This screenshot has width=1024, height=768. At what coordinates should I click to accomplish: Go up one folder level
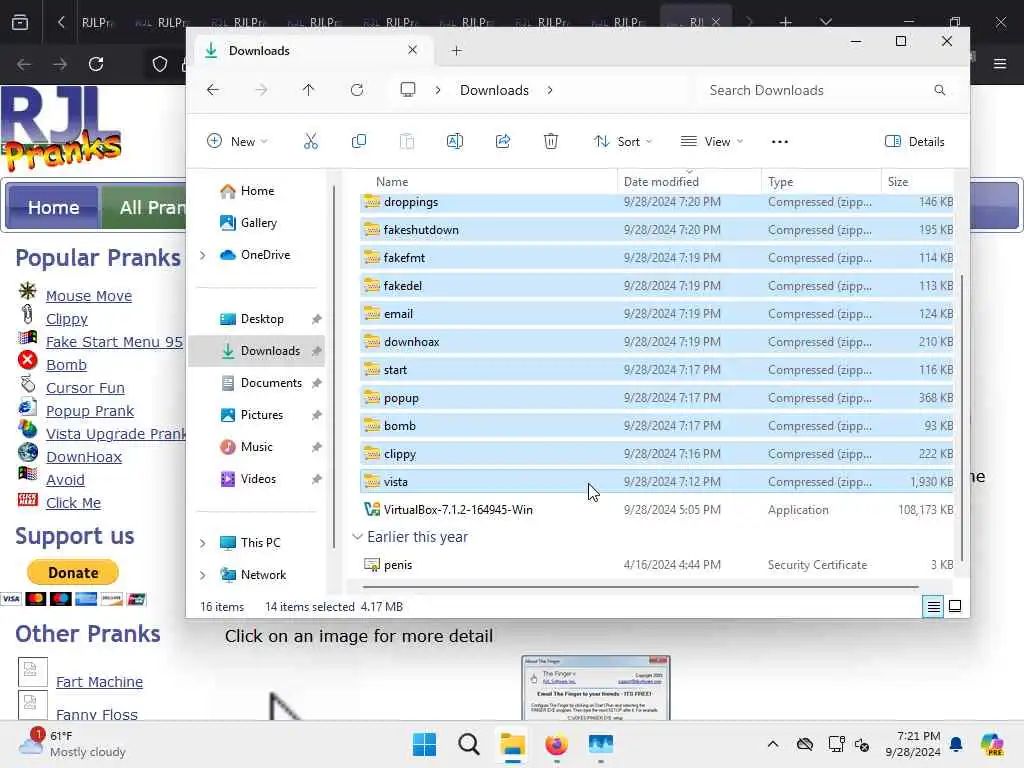tap(309, 90)
